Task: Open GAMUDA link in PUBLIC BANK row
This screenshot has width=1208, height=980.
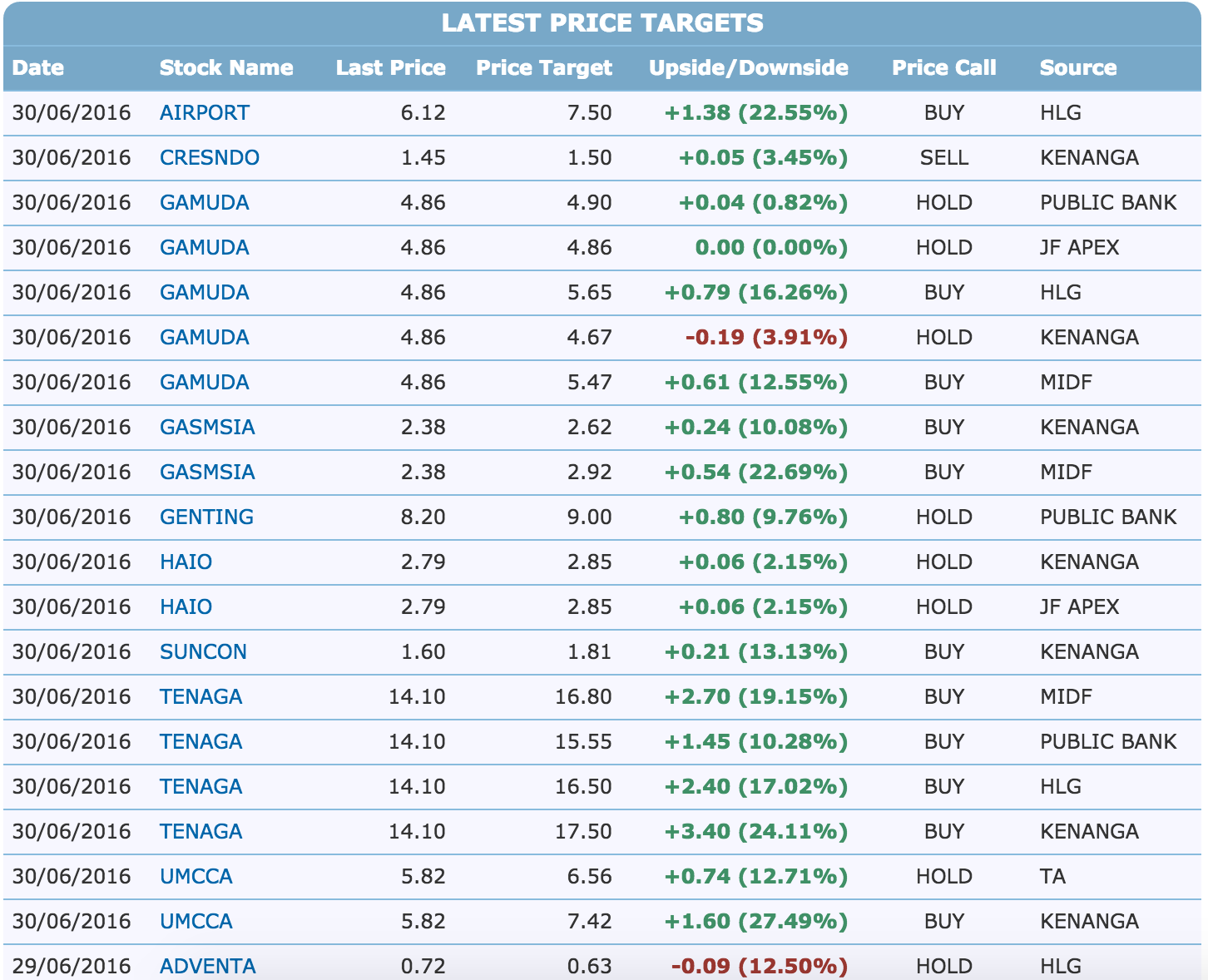Action: [x=204, y=203]
